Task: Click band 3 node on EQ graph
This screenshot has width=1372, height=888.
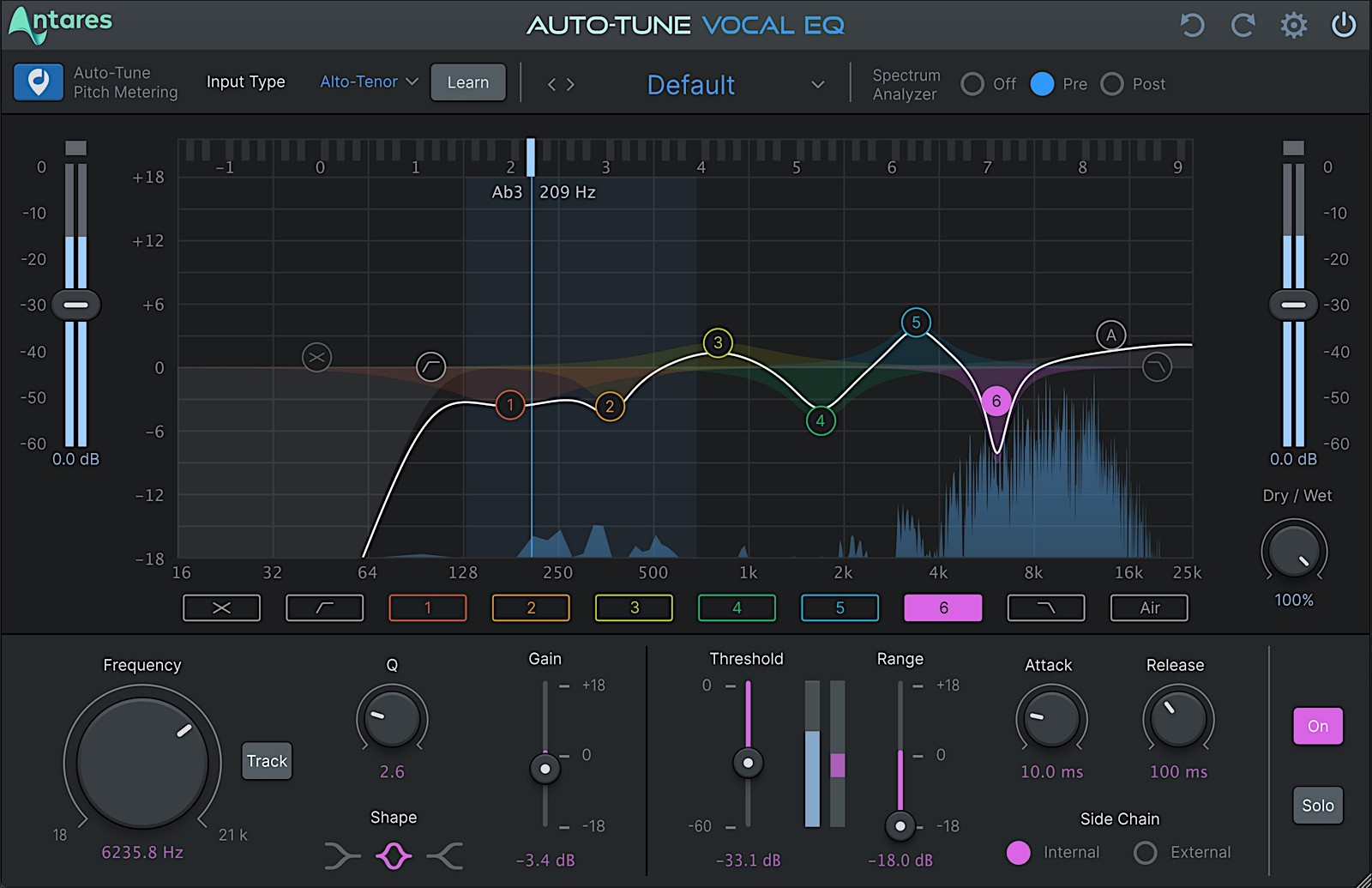Action: pyautogui.click(x=718, y=343)
